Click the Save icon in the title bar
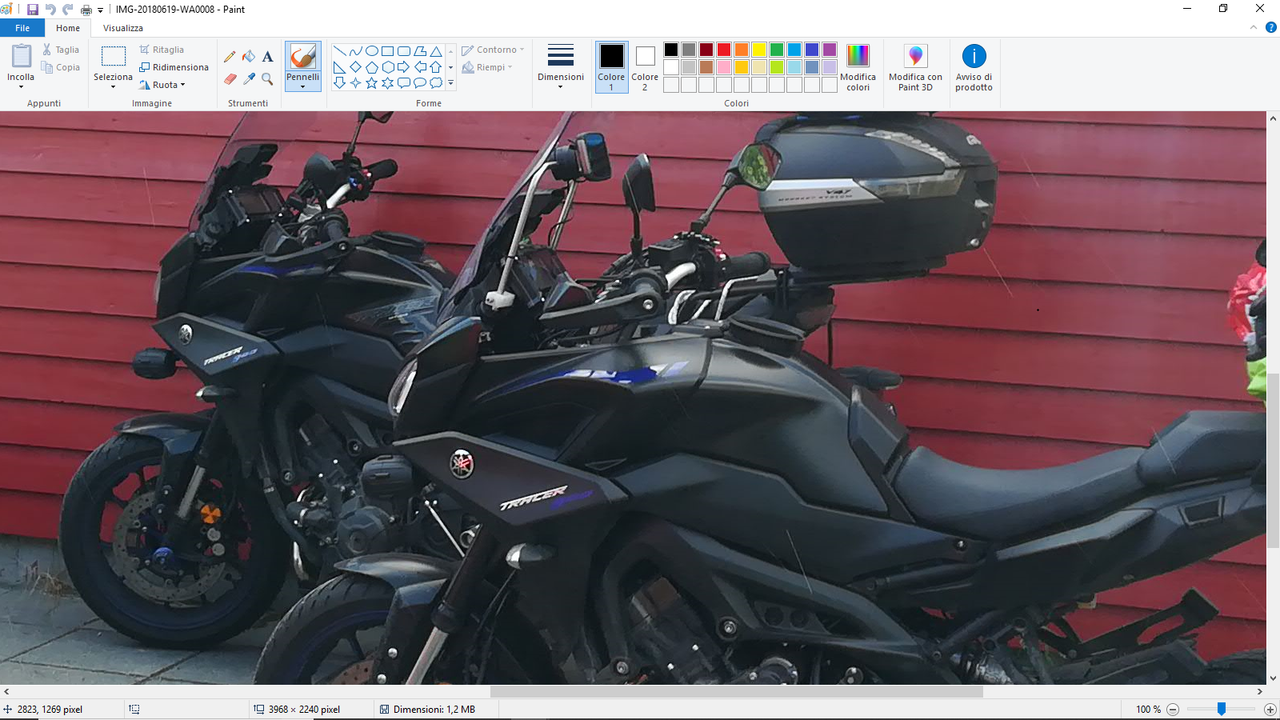 click(33, 9)
